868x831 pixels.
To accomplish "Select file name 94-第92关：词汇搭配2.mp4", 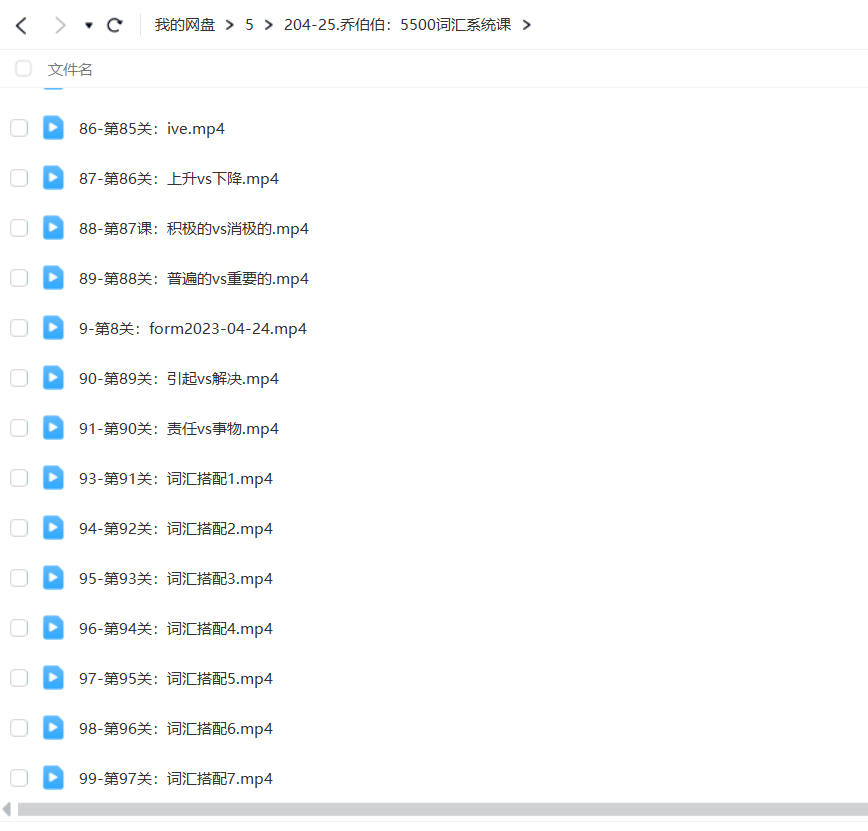I will [x=176, y=529].
